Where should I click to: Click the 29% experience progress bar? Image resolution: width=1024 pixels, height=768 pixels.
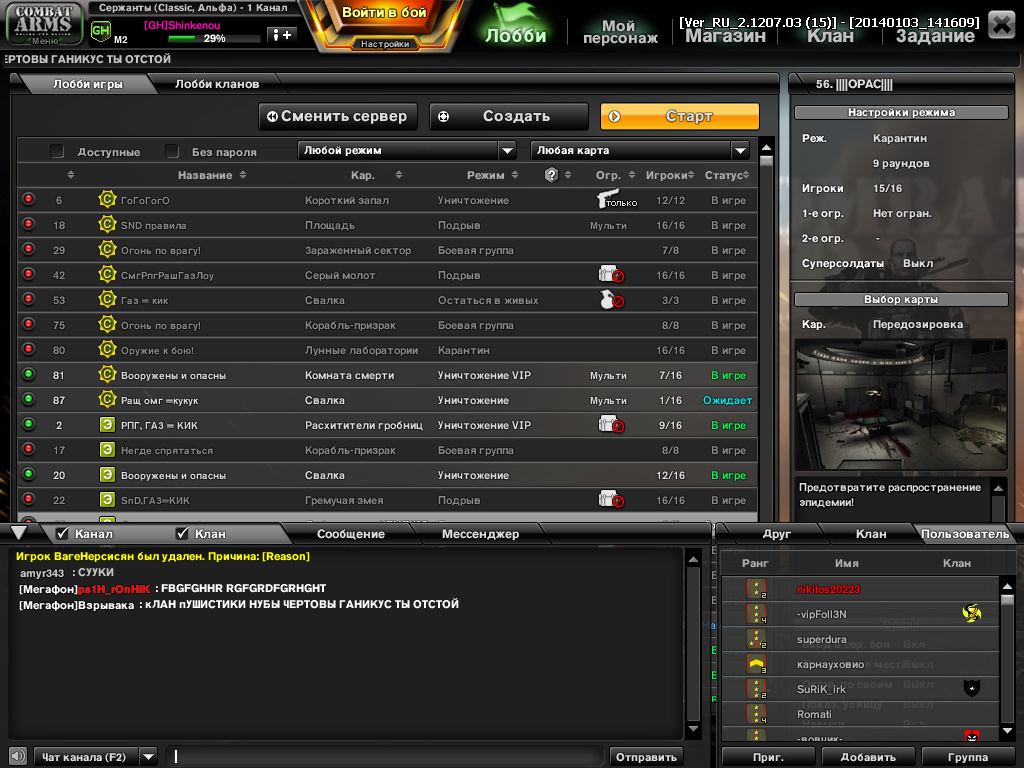tap(213, 39)
